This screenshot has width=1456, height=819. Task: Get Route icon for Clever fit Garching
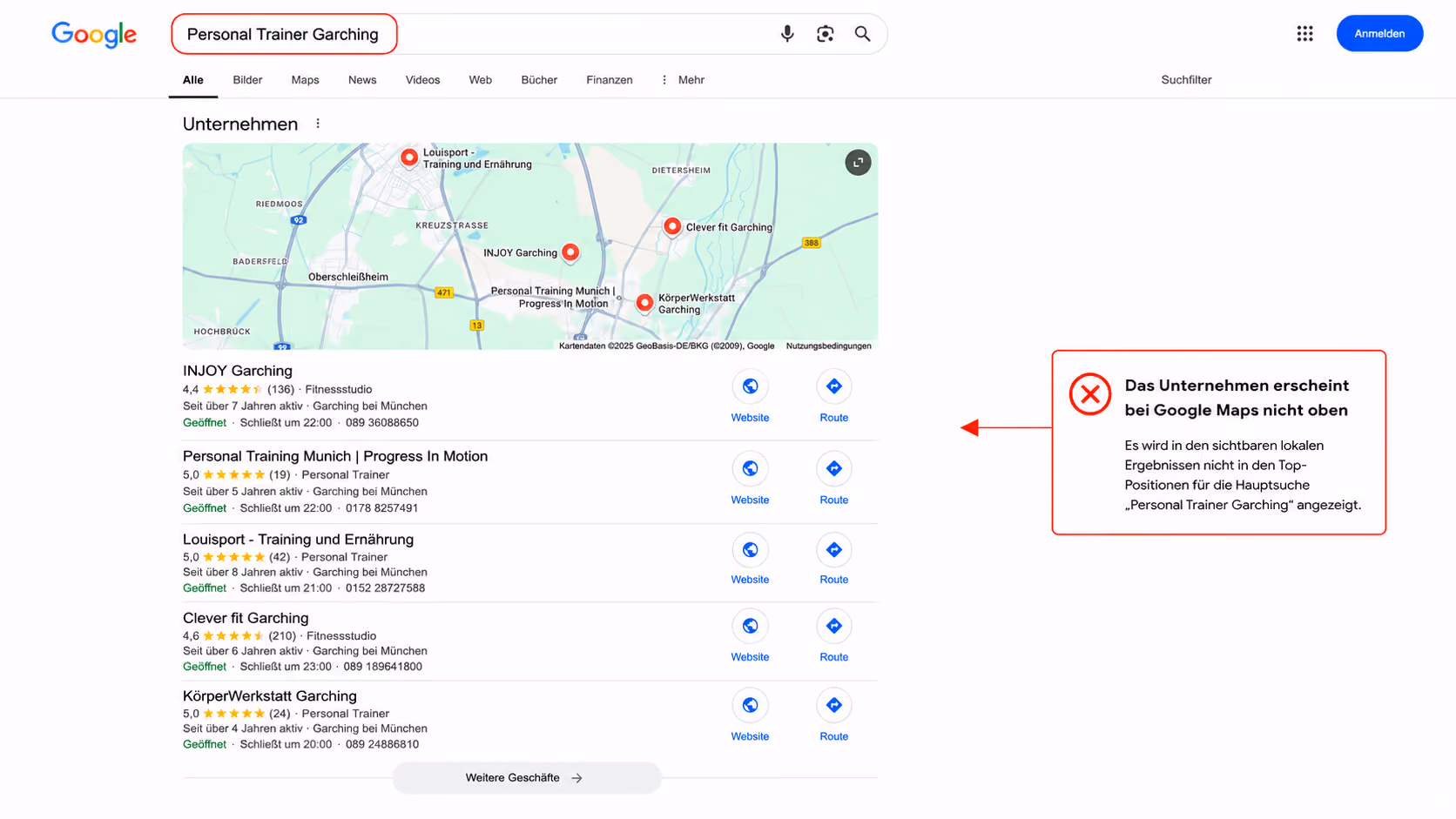(x=833, y=626)
